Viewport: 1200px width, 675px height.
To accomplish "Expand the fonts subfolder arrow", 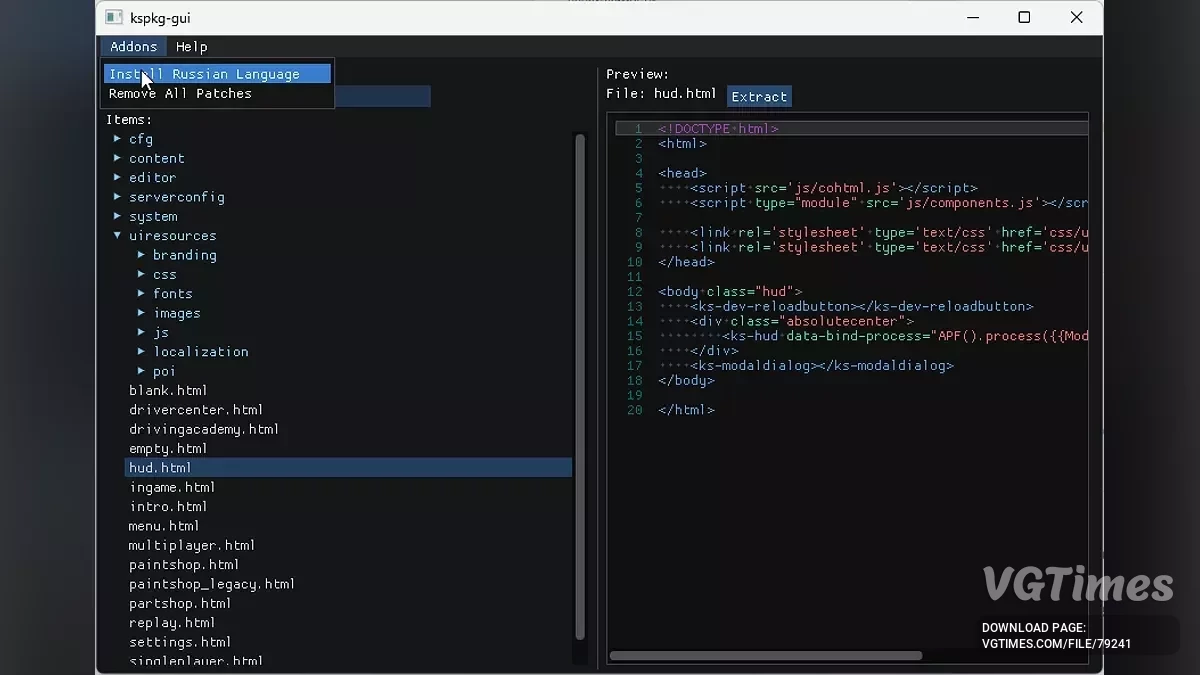I will [141, 294].
